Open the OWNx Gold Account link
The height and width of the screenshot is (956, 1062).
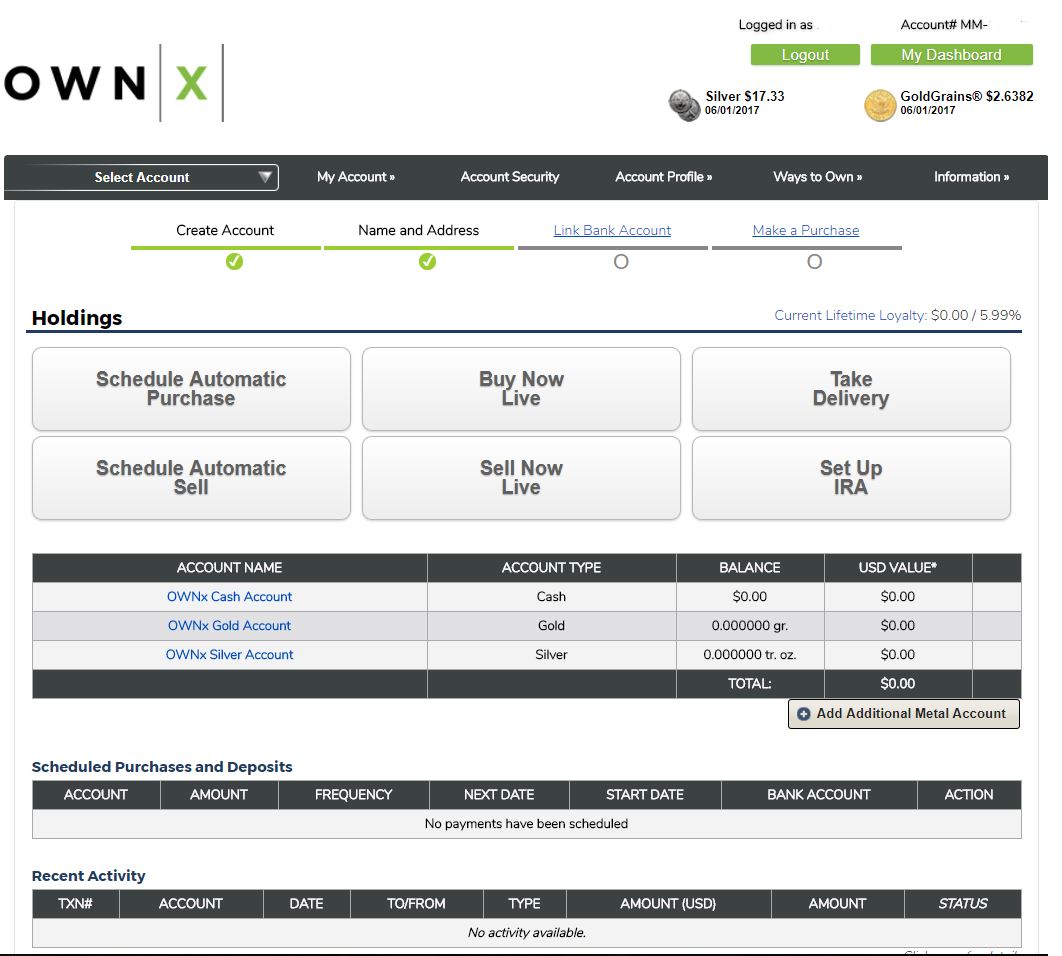230,626
